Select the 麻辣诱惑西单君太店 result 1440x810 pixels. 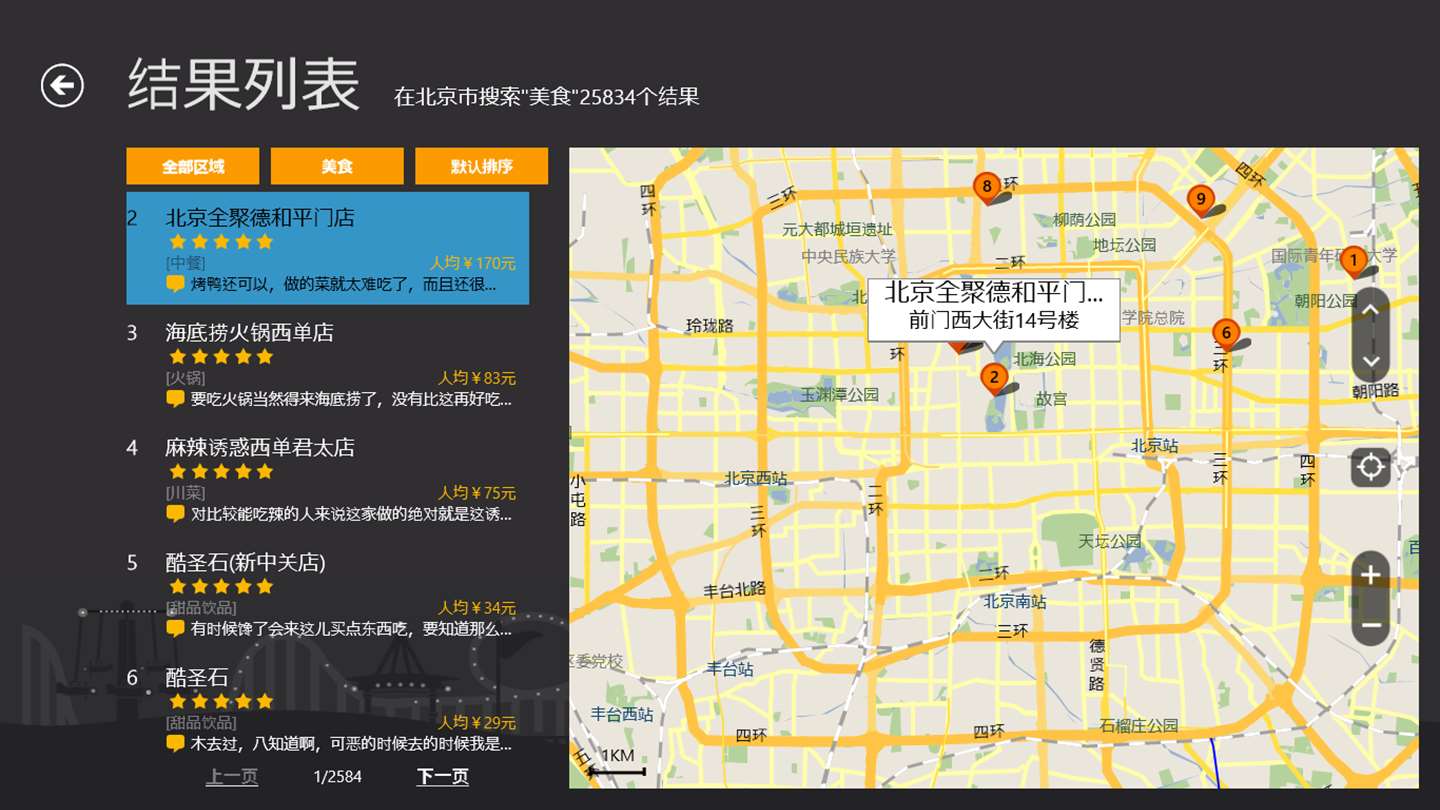[327, 479]
